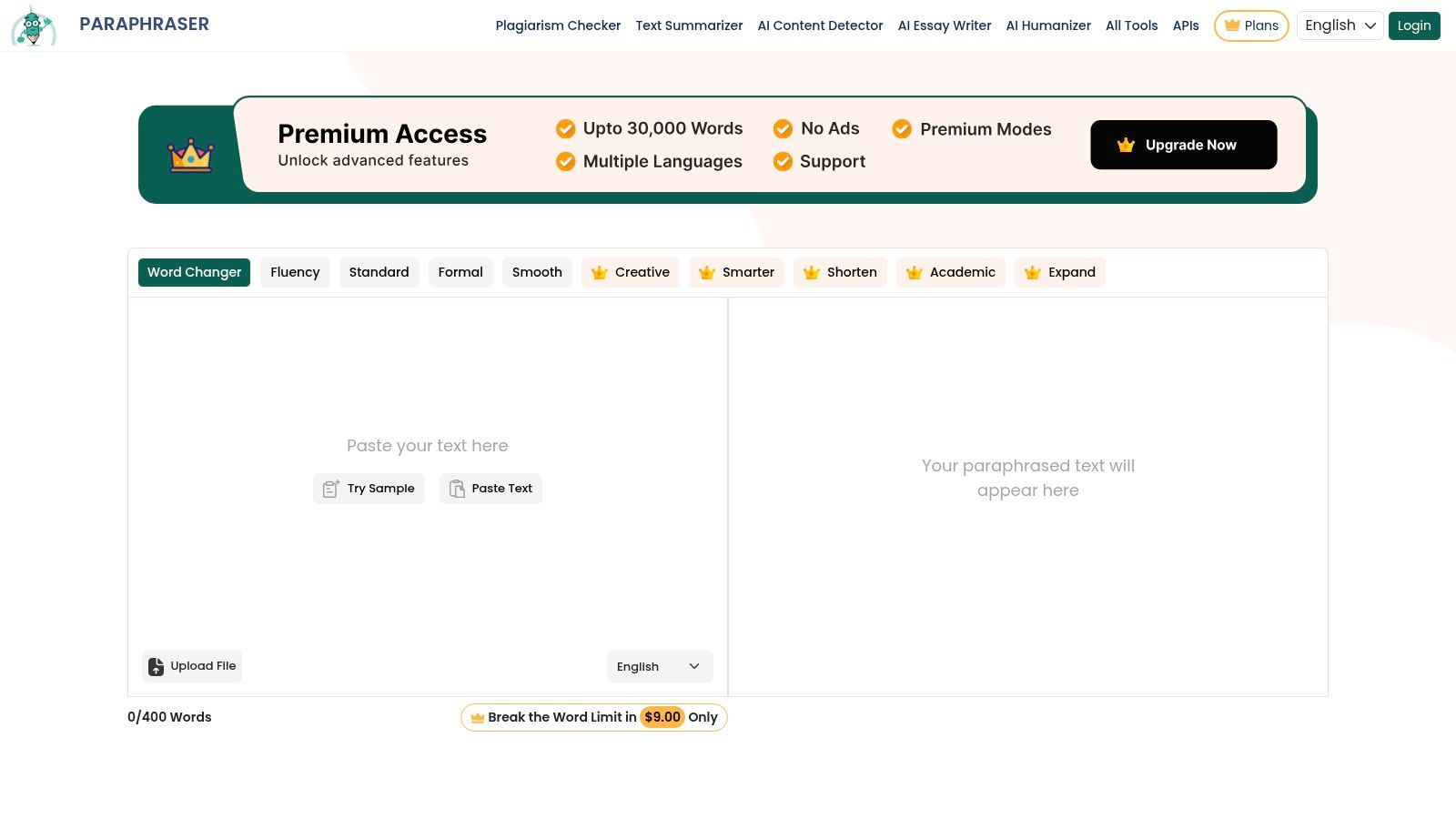Viewport: 1456px width, 819px height.
Task: Click the crown icon beside Creative mode
Action: click(x=600, y=272)
